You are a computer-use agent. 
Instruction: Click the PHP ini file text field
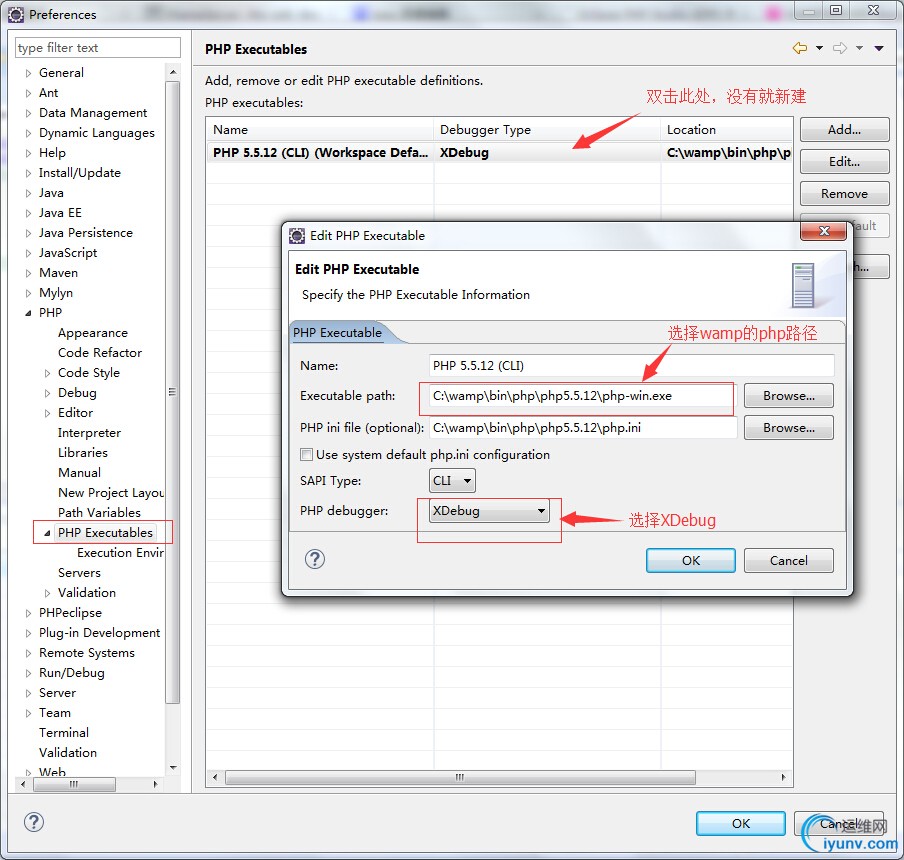point(582,428)
